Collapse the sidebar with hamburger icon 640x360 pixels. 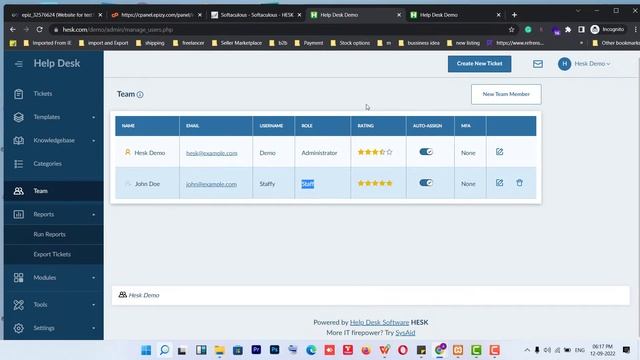[18, 64]
